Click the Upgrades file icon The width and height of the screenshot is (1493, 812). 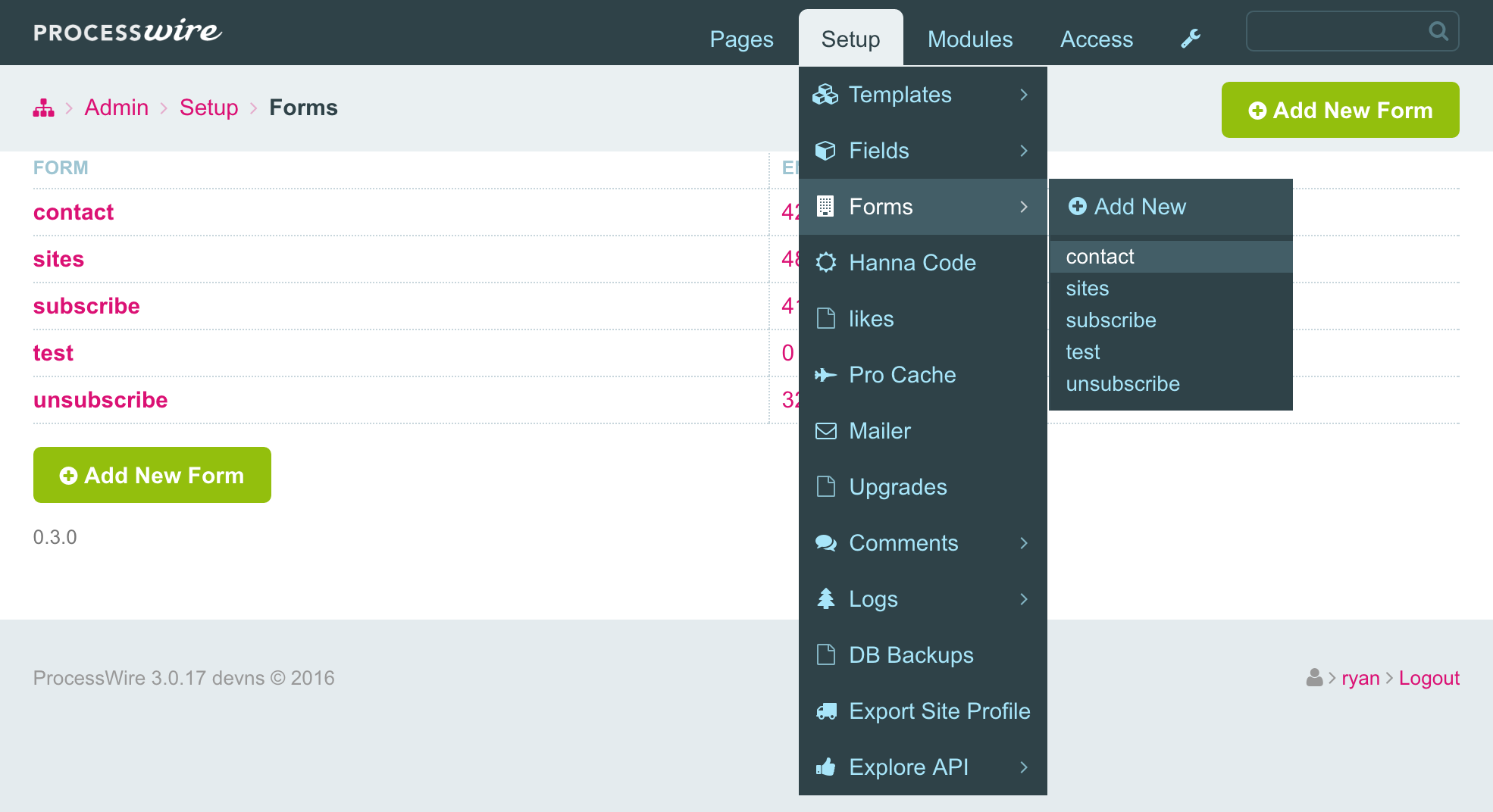[x=825, y=487]
